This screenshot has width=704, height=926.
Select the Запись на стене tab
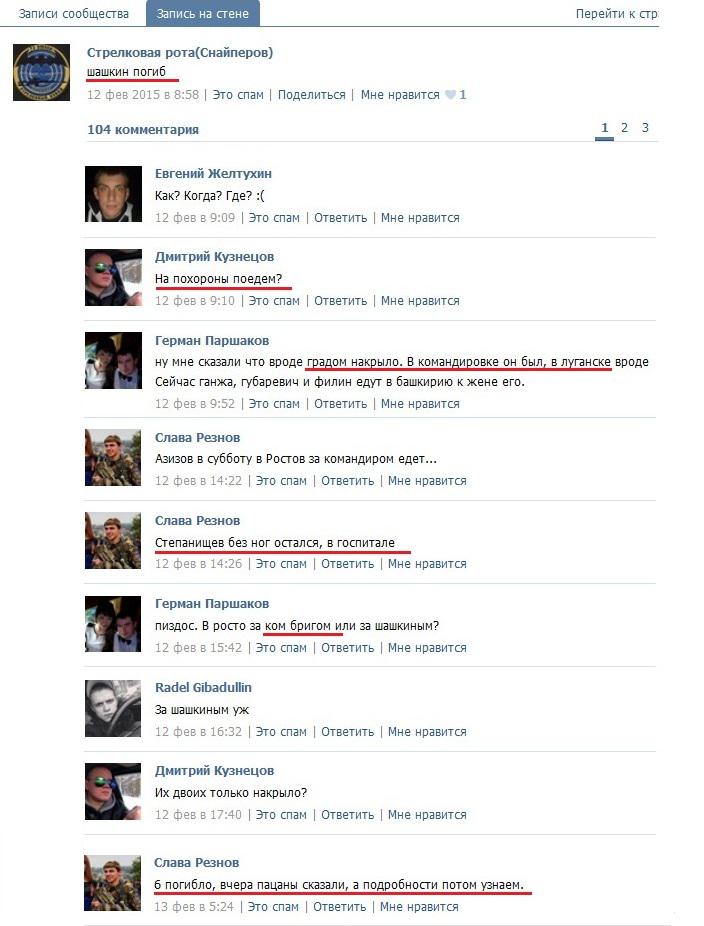(x=203, y=14)
